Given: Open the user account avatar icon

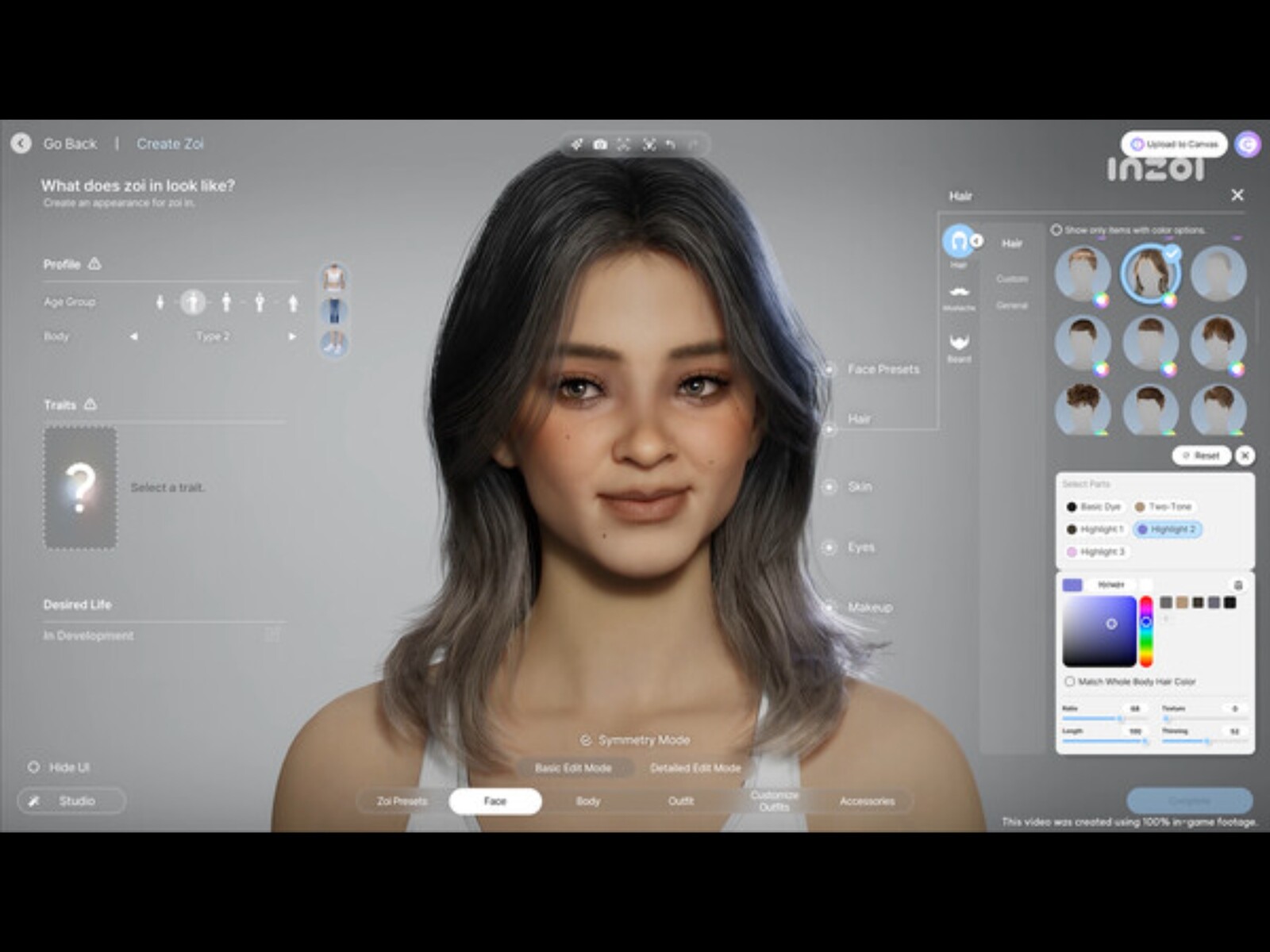Looking at the screenshot, I should tap(1248, 144).
